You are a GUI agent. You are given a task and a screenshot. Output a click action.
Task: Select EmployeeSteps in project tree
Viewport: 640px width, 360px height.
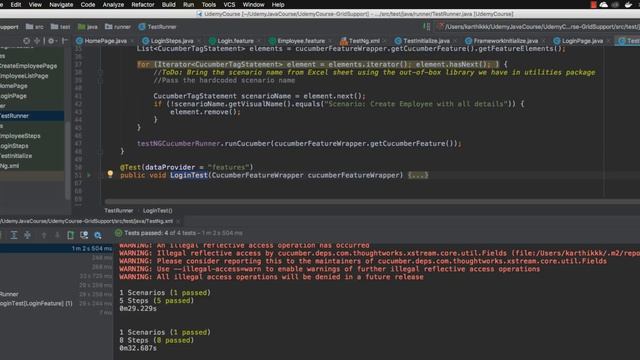(x=20, y=136)
